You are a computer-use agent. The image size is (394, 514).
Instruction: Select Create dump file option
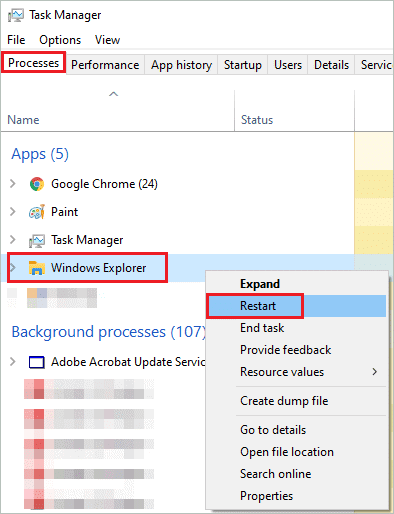point(296,401)
